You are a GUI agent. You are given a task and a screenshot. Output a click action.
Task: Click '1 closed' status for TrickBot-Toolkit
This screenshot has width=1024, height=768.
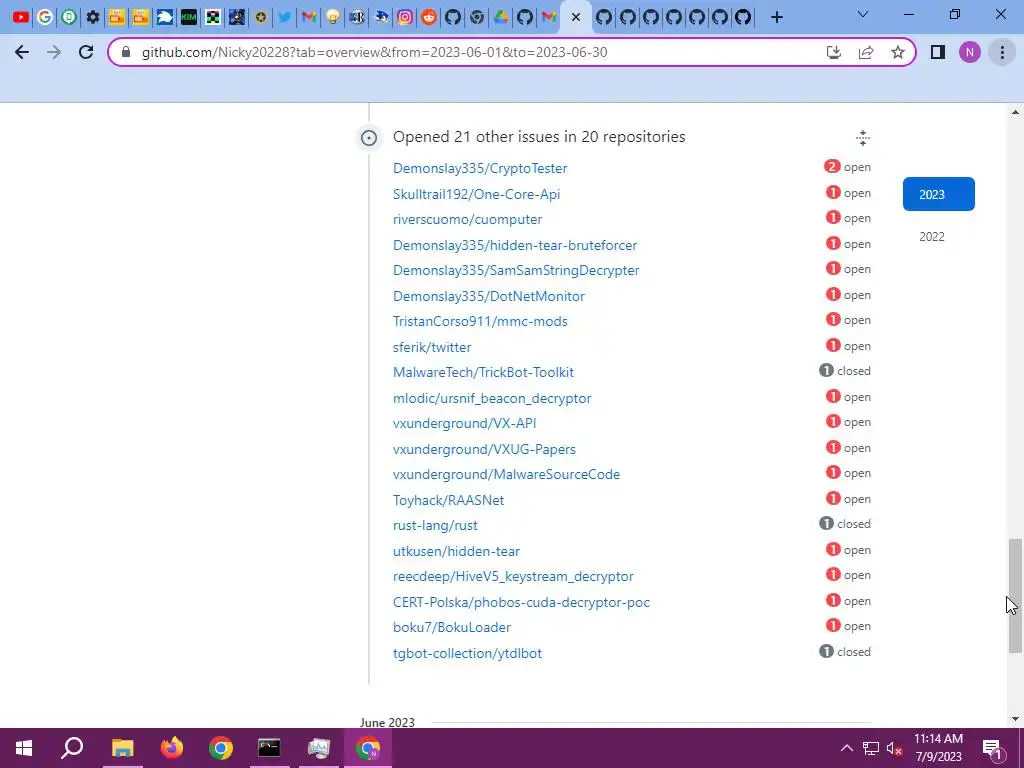[x=844, y=371]
